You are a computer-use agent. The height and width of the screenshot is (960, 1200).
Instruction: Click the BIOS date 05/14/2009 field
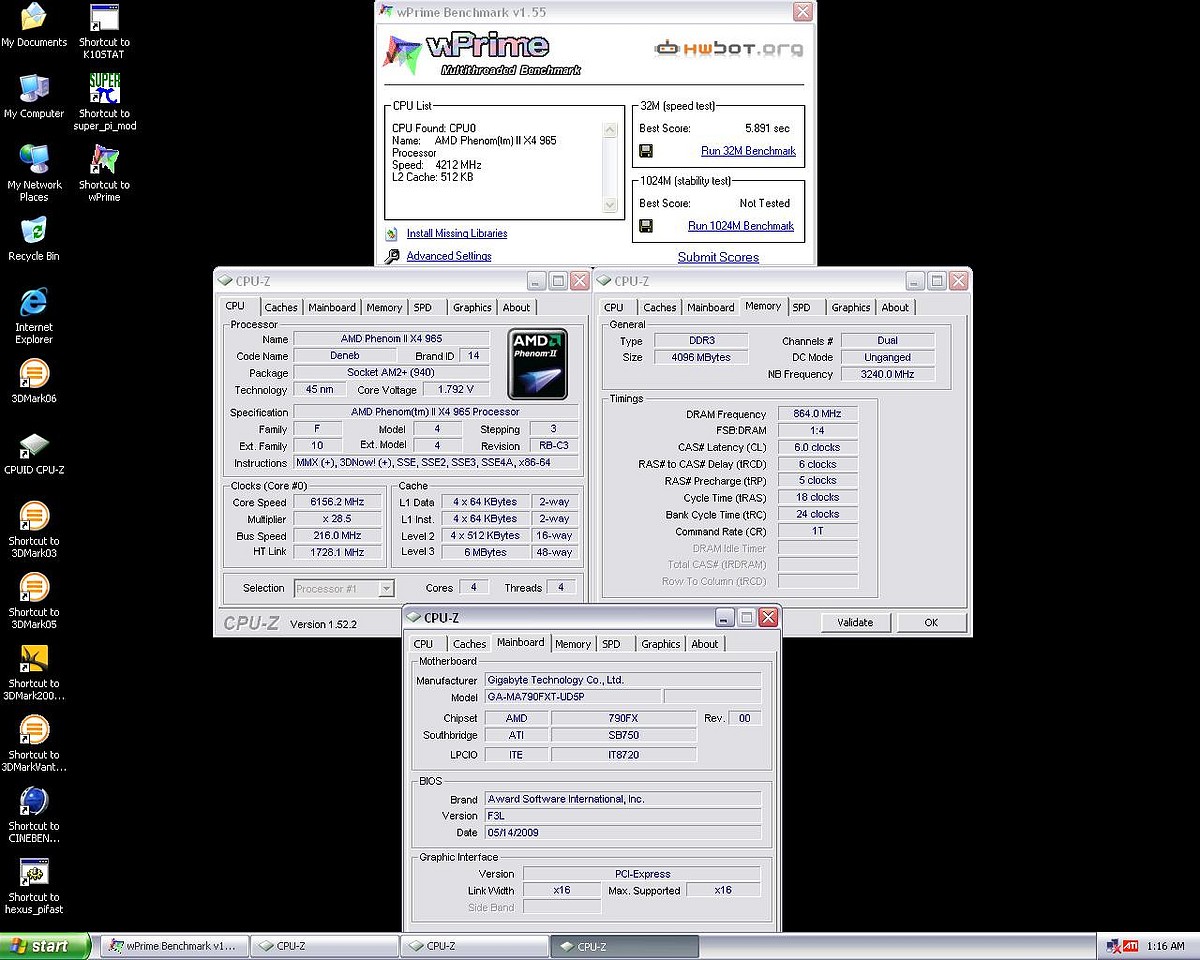tap(623, 833)
